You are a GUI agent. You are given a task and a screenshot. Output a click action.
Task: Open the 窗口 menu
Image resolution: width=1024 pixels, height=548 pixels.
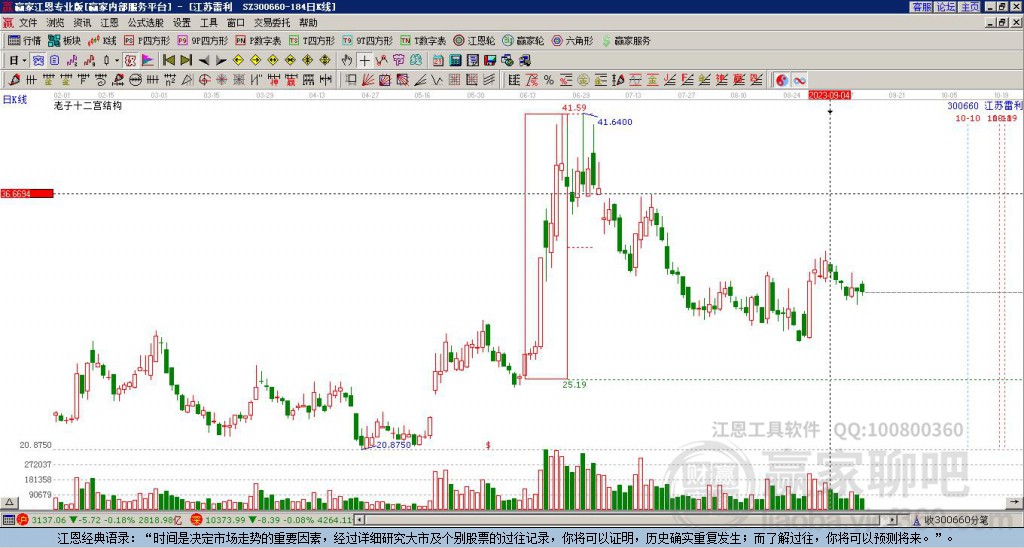tap(236, 23)
